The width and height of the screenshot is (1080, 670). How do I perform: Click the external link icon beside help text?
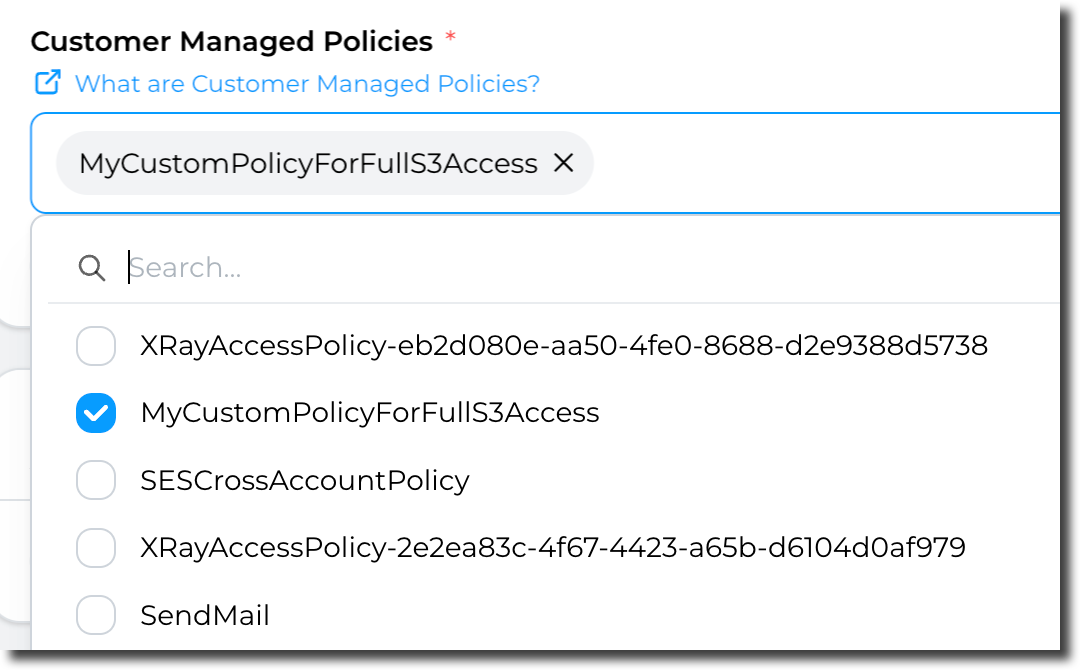coord(47,83)
